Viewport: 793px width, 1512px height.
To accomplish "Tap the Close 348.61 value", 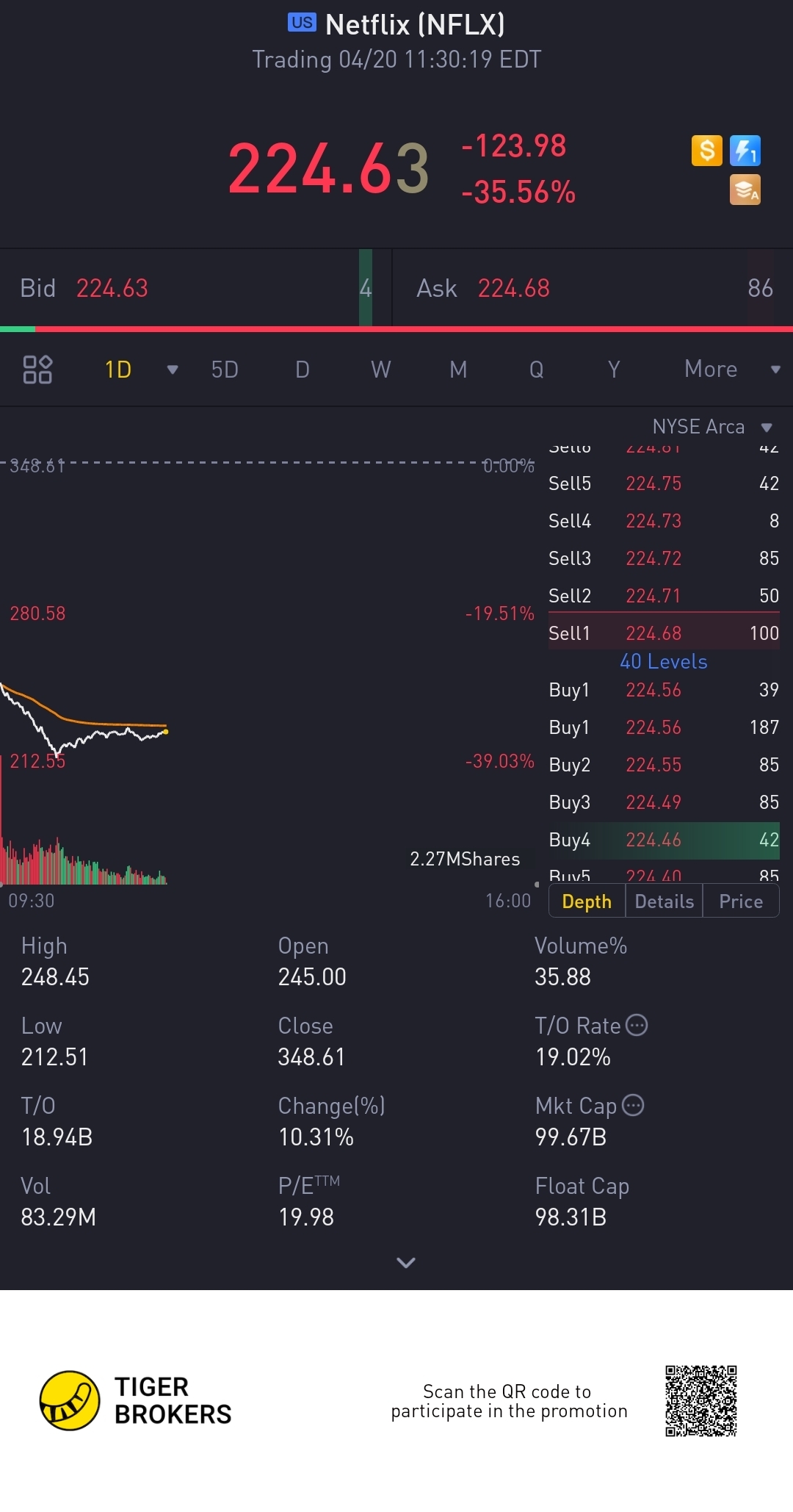I will tap(311, 1057).
